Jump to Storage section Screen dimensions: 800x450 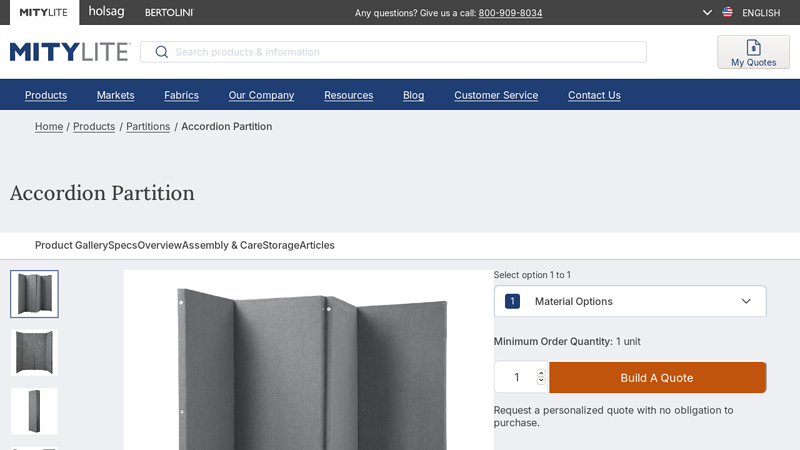[x=281, y=245]
